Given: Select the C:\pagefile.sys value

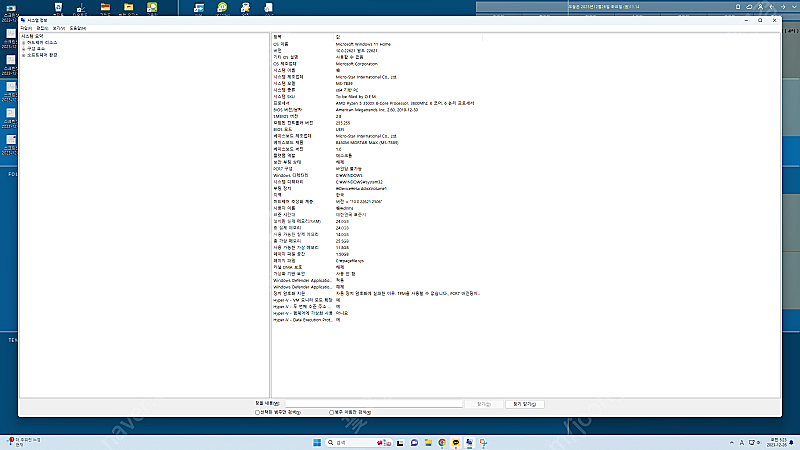Looking at the screenshot, I should [x=349, y=261].
